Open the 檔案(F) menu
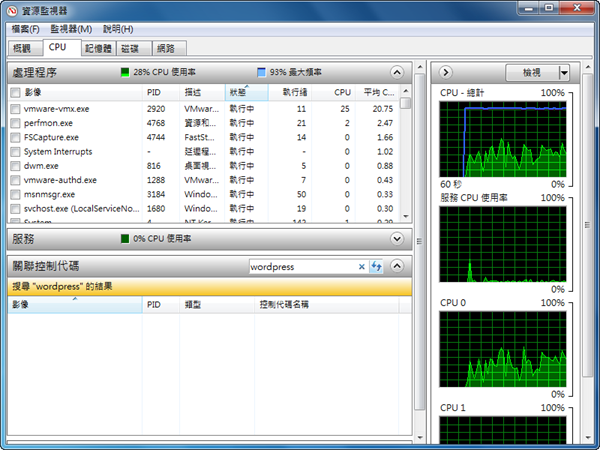 pos(25,29)
